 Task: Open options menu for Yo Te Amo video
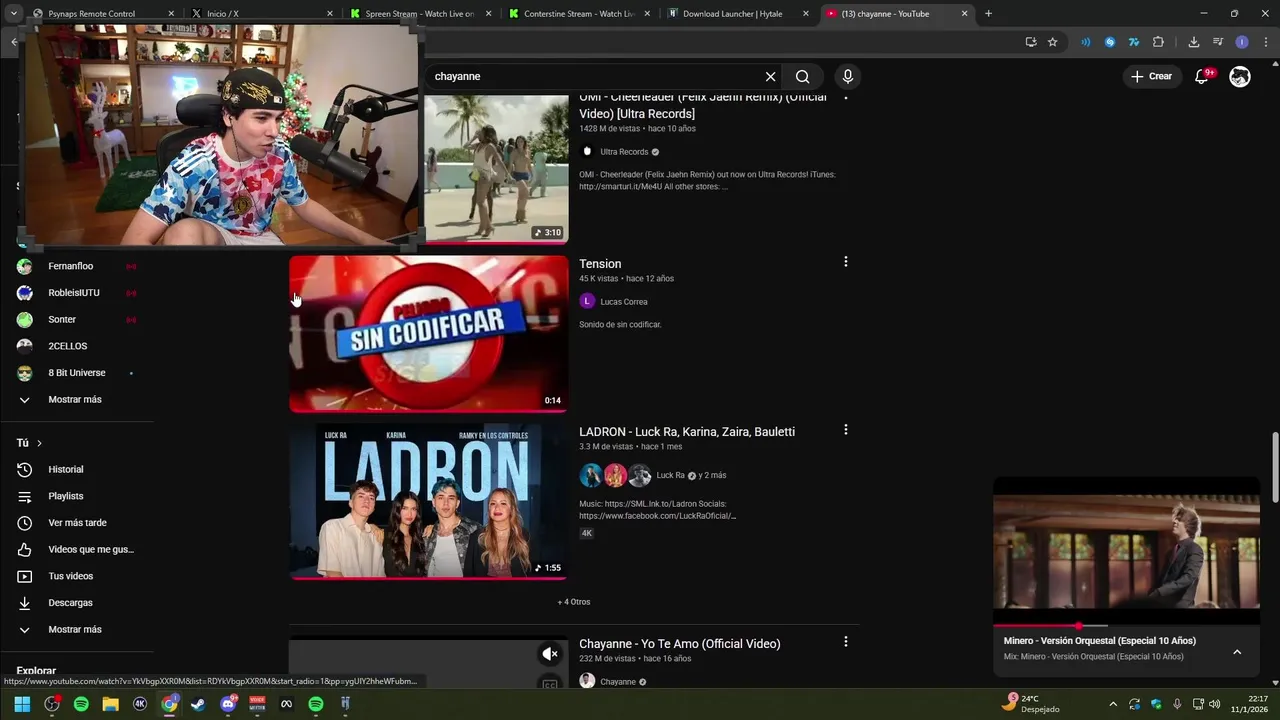click(x=846, y=642)
